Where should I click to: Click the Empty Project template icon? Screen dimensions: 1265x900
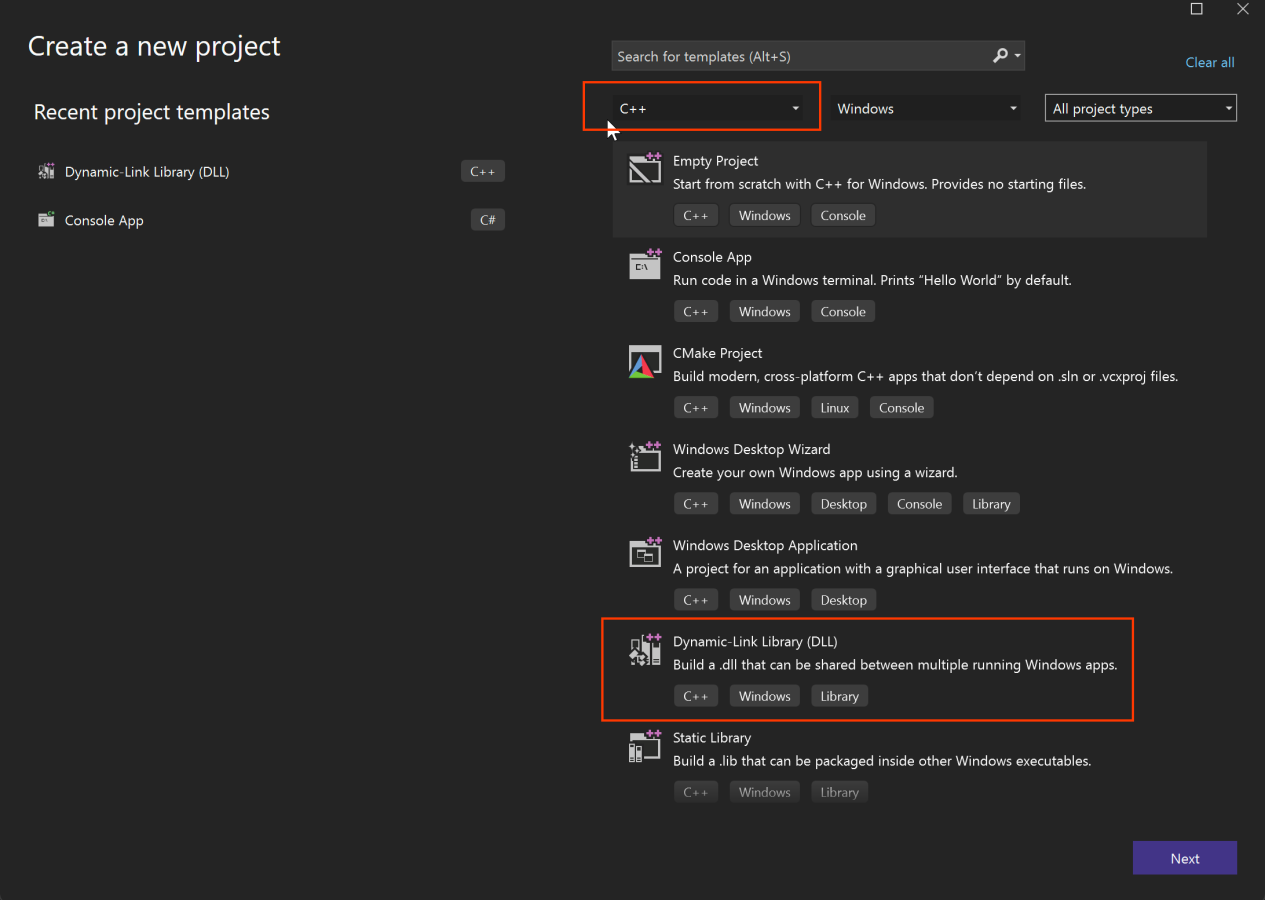(645, 168)
